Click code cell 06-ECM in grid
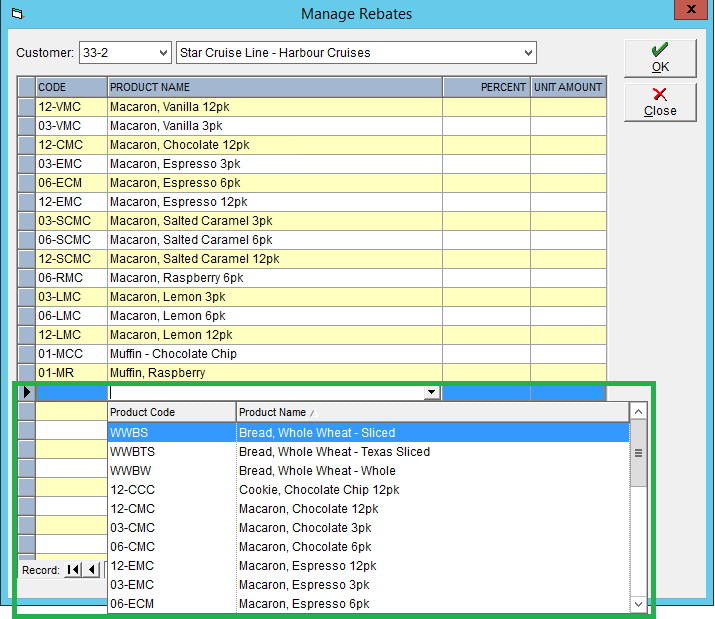Screen dimensions: 715x619 click(72, 183)
